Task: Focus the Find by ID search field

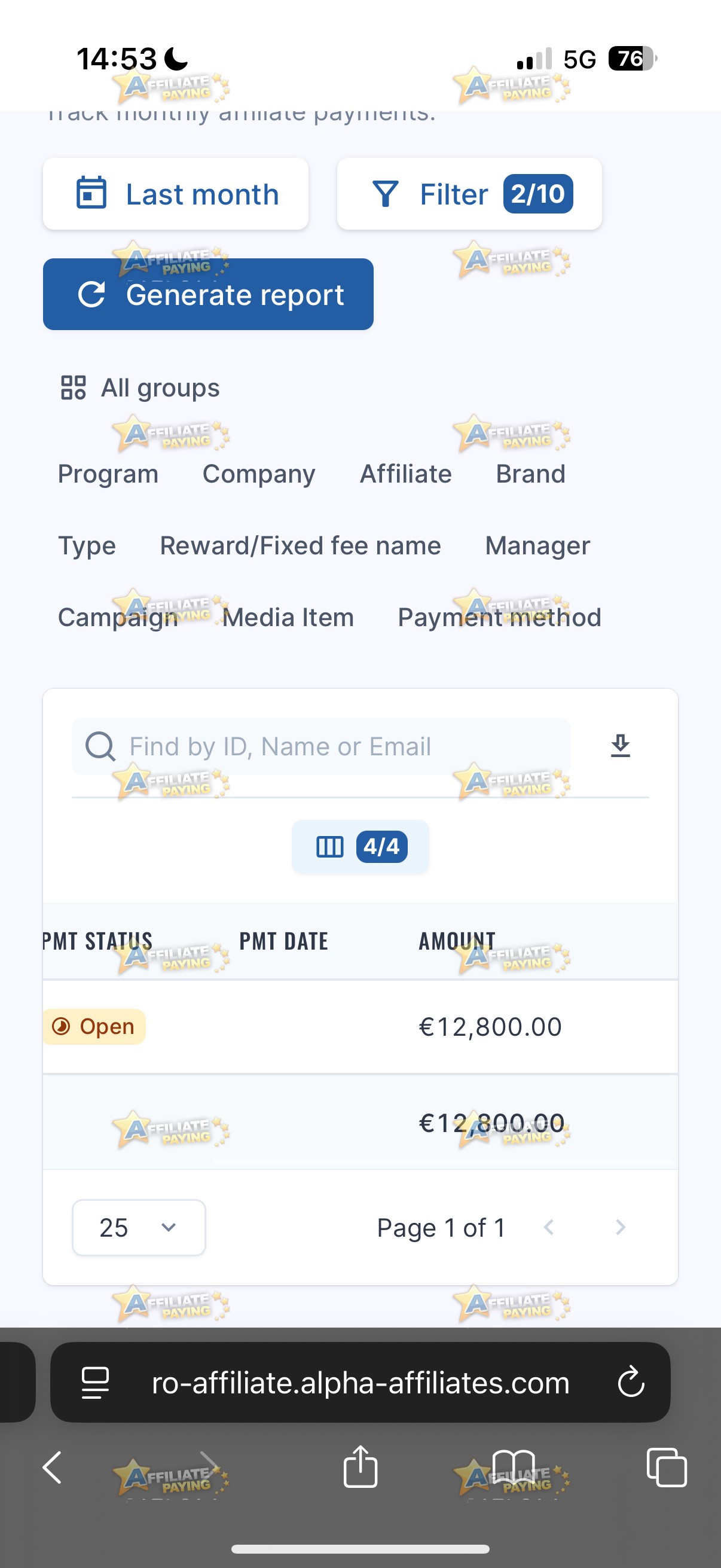Action: 320,746
